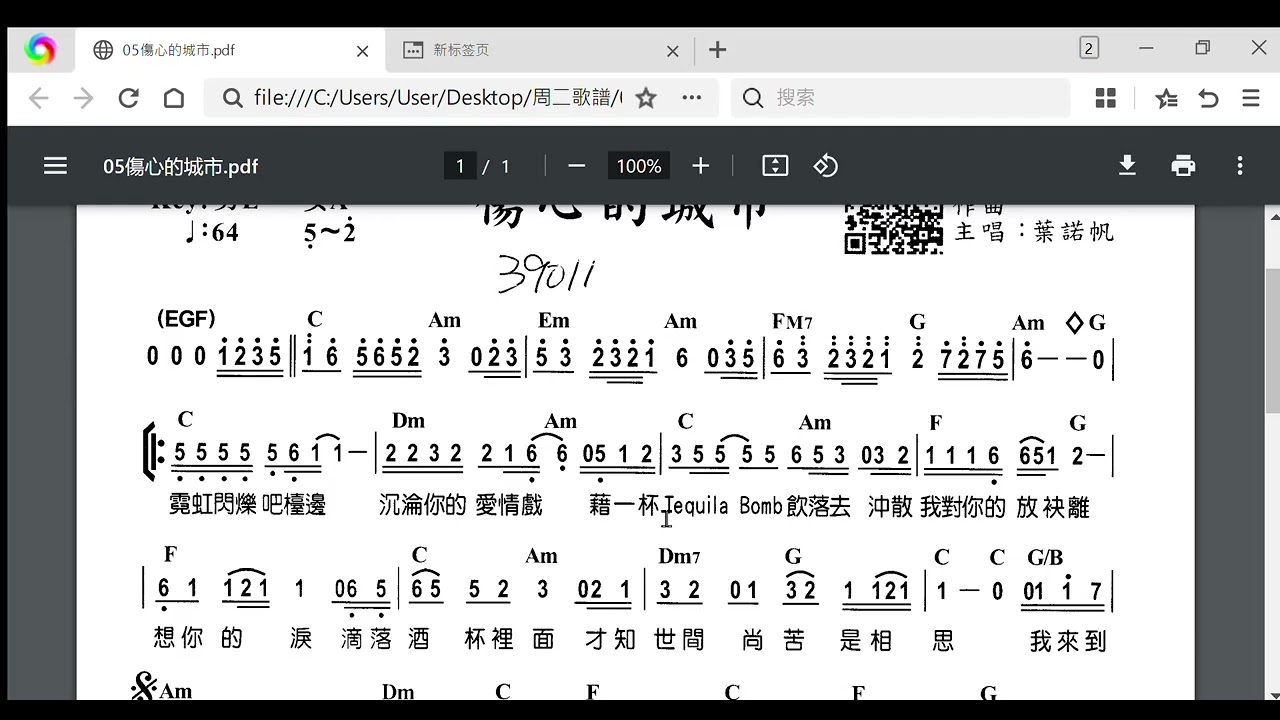
Task: Open the browser logo menu icon
Action: coord(40,49)
